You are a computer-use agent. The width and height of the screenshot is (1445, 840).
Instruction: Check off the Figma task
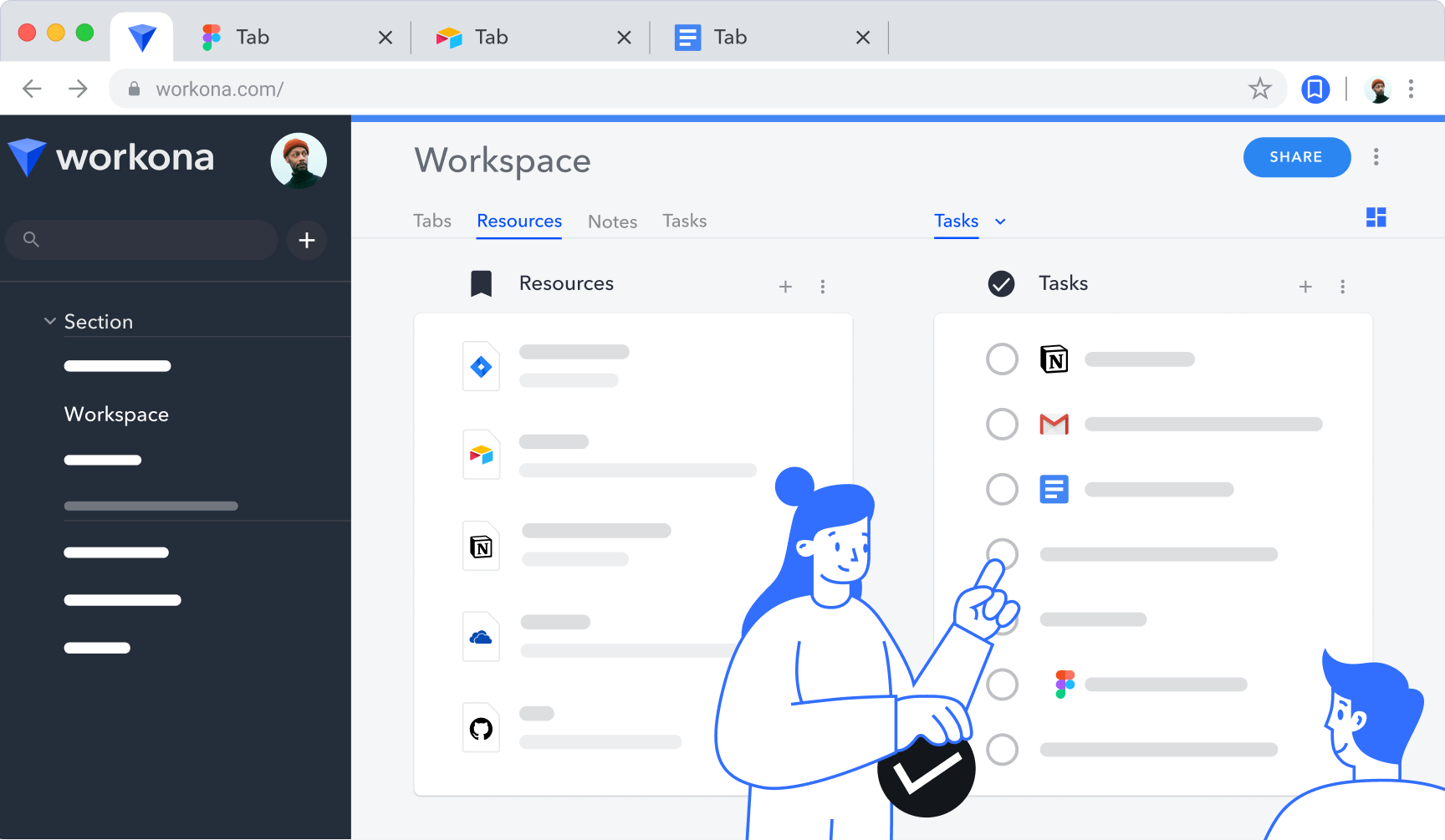tap(1002, 685)
